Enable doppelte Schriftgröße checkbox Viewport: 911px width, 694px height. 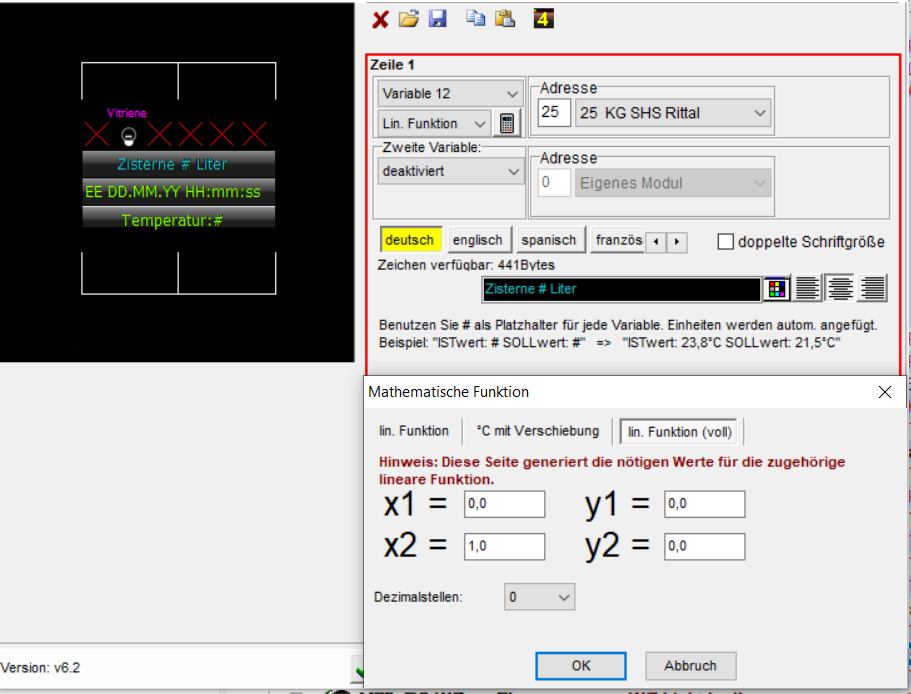(x=726, y=241)
